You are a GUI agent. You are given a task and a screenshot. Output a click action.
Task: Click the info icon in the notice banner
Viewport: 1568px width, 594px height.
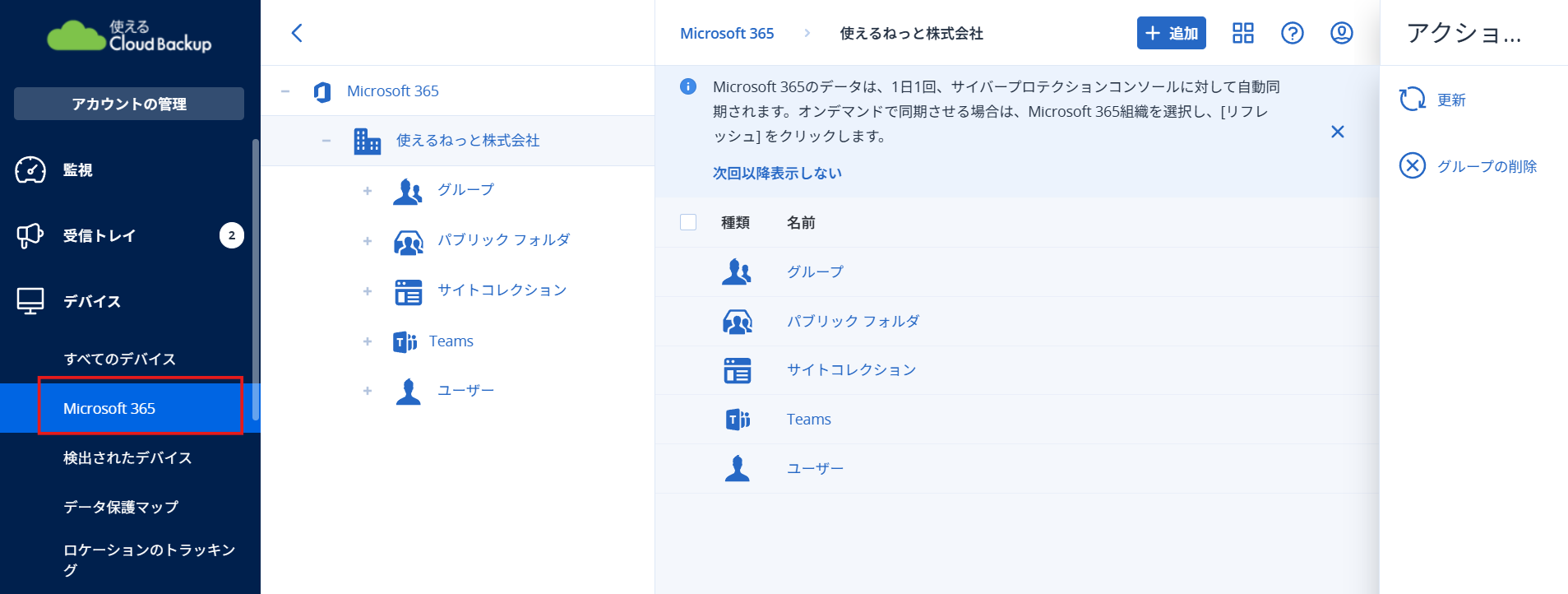point(688,86)
